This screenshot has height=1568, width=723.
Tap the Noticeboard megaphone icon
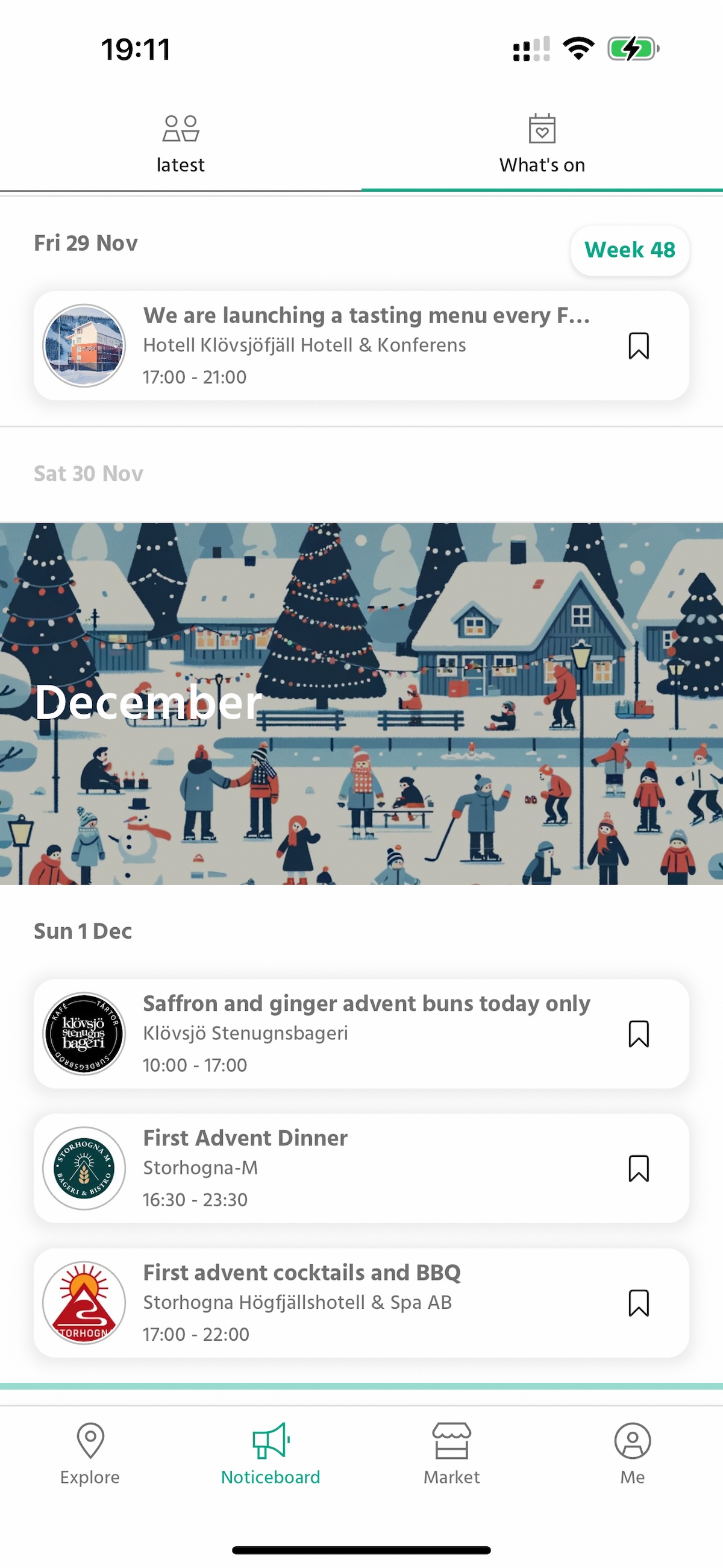click(271, 1440)
